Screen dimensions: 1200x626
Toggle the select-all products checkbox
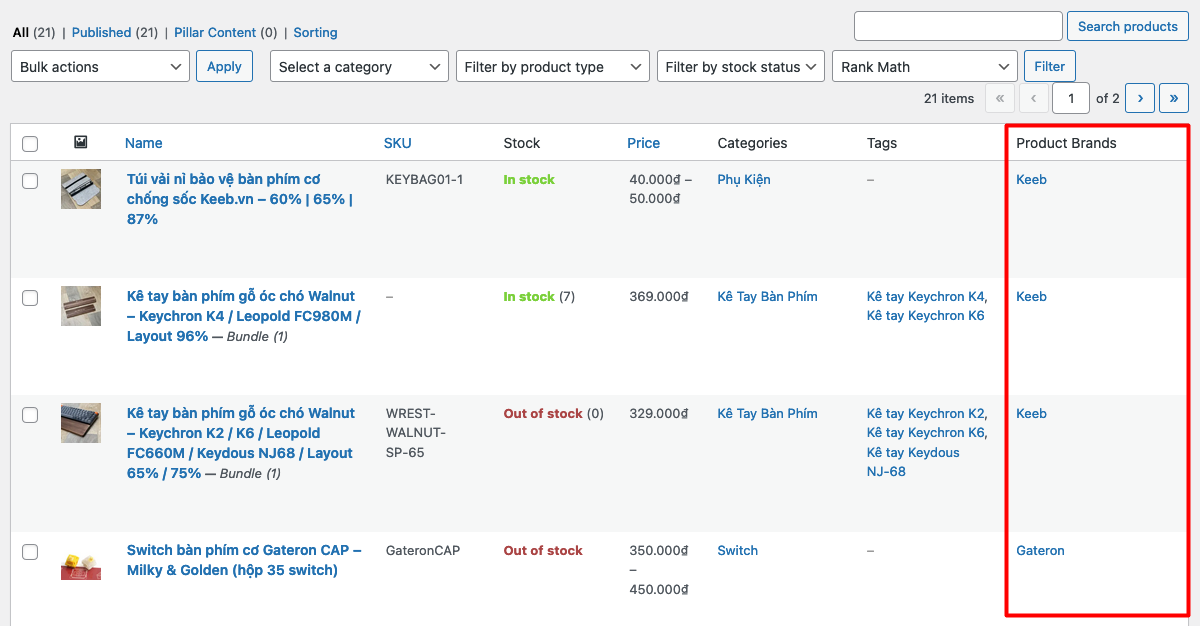coord(30,144)
